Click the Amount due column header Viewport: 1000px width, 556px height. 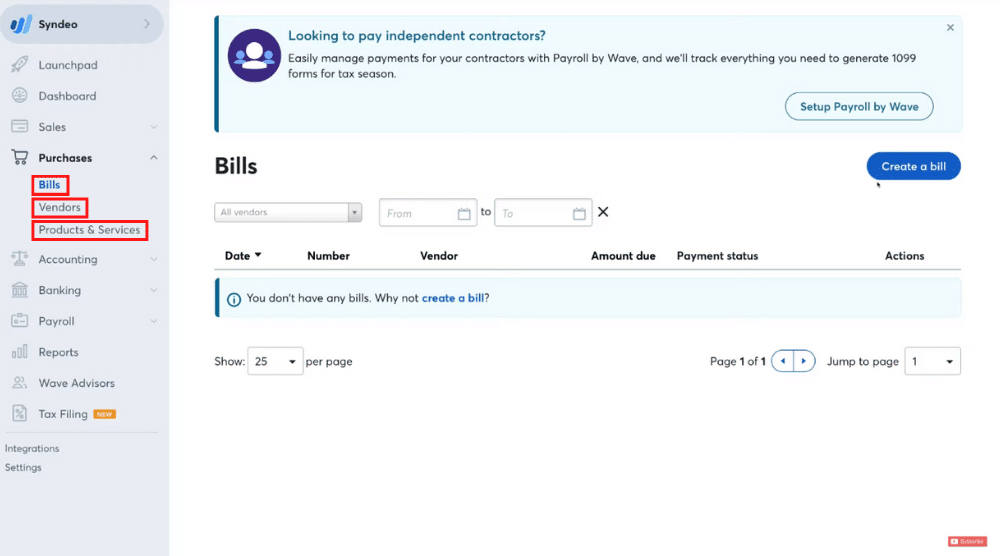(623, 256)
